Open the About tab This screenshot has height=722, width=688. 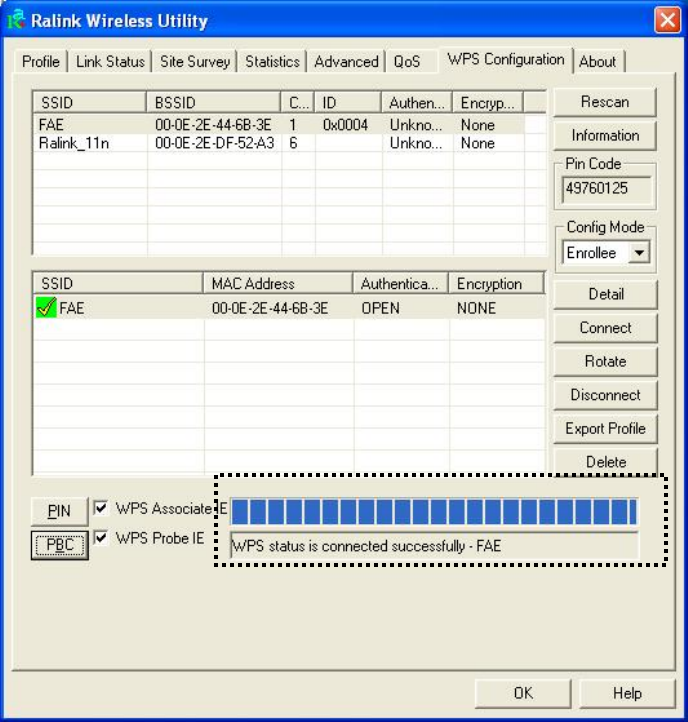point(597,62)
